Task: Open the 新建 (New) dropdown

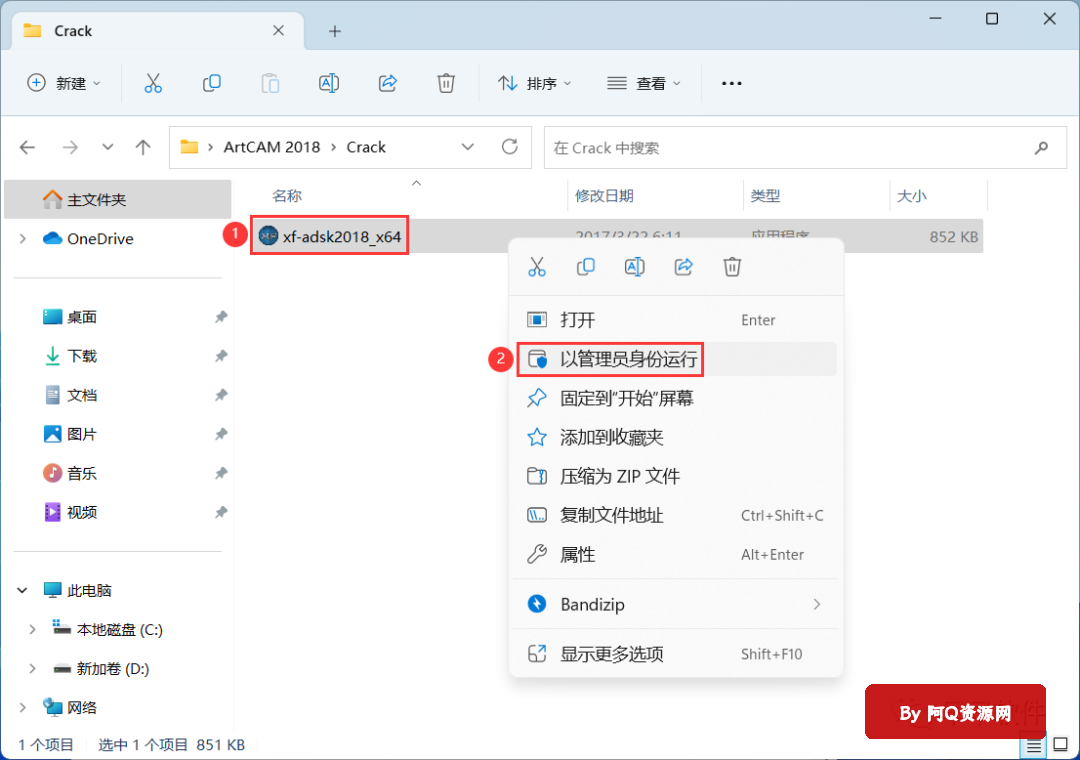Action: [64, 83]
